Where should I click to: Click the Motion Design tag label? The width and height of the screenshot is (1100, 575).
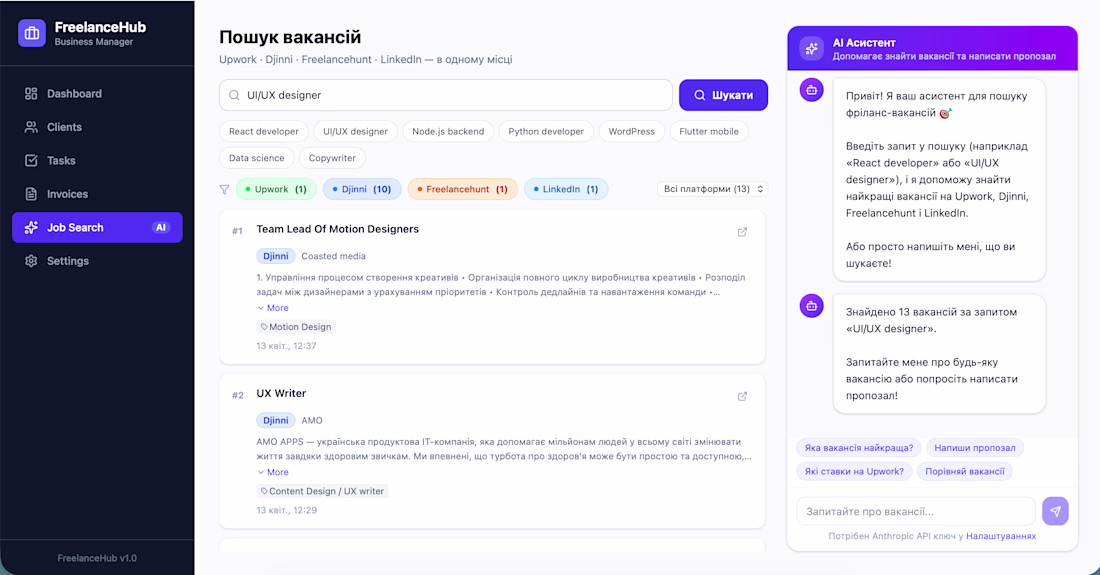296,327
